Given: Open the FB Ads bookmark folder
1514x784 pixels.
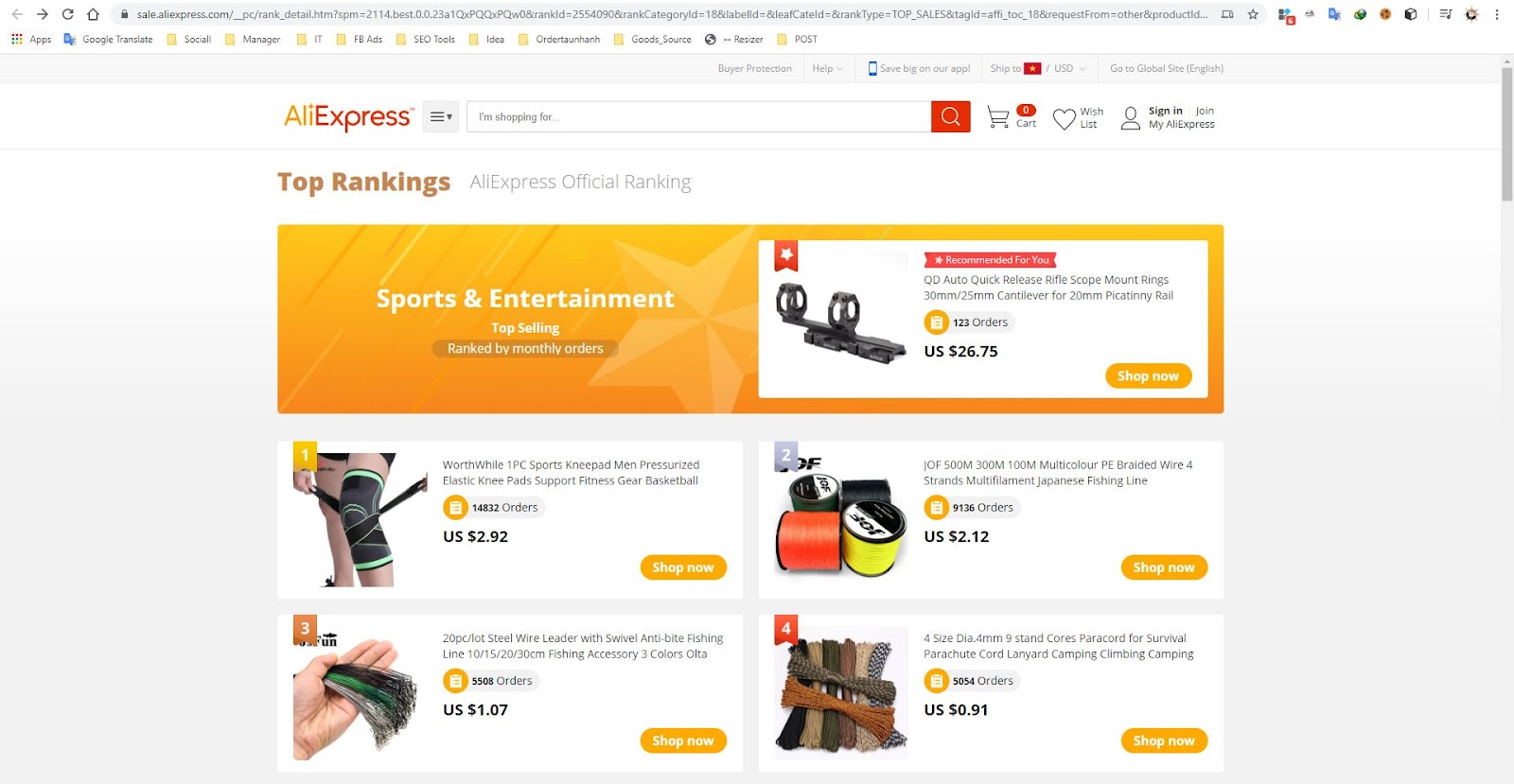Looking at the screenshot, I should coord(360,39).
